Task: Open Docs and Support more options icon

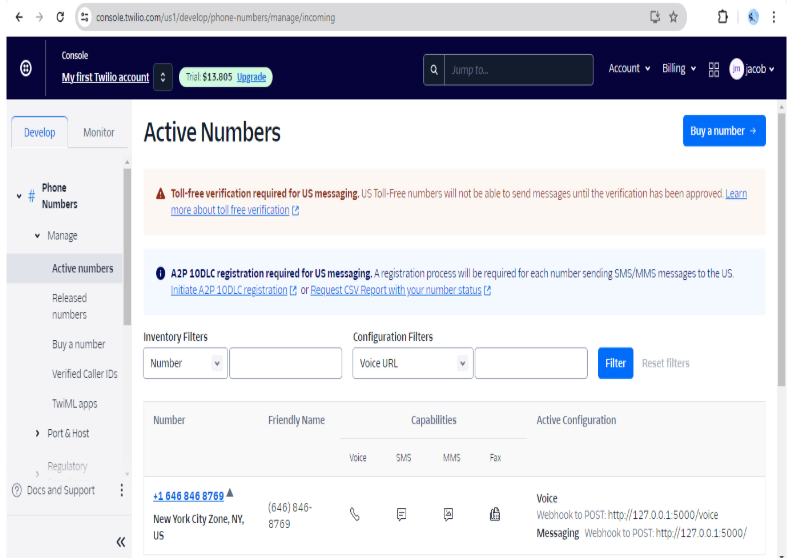Action: pyautogui.click(x=122, y=490)
